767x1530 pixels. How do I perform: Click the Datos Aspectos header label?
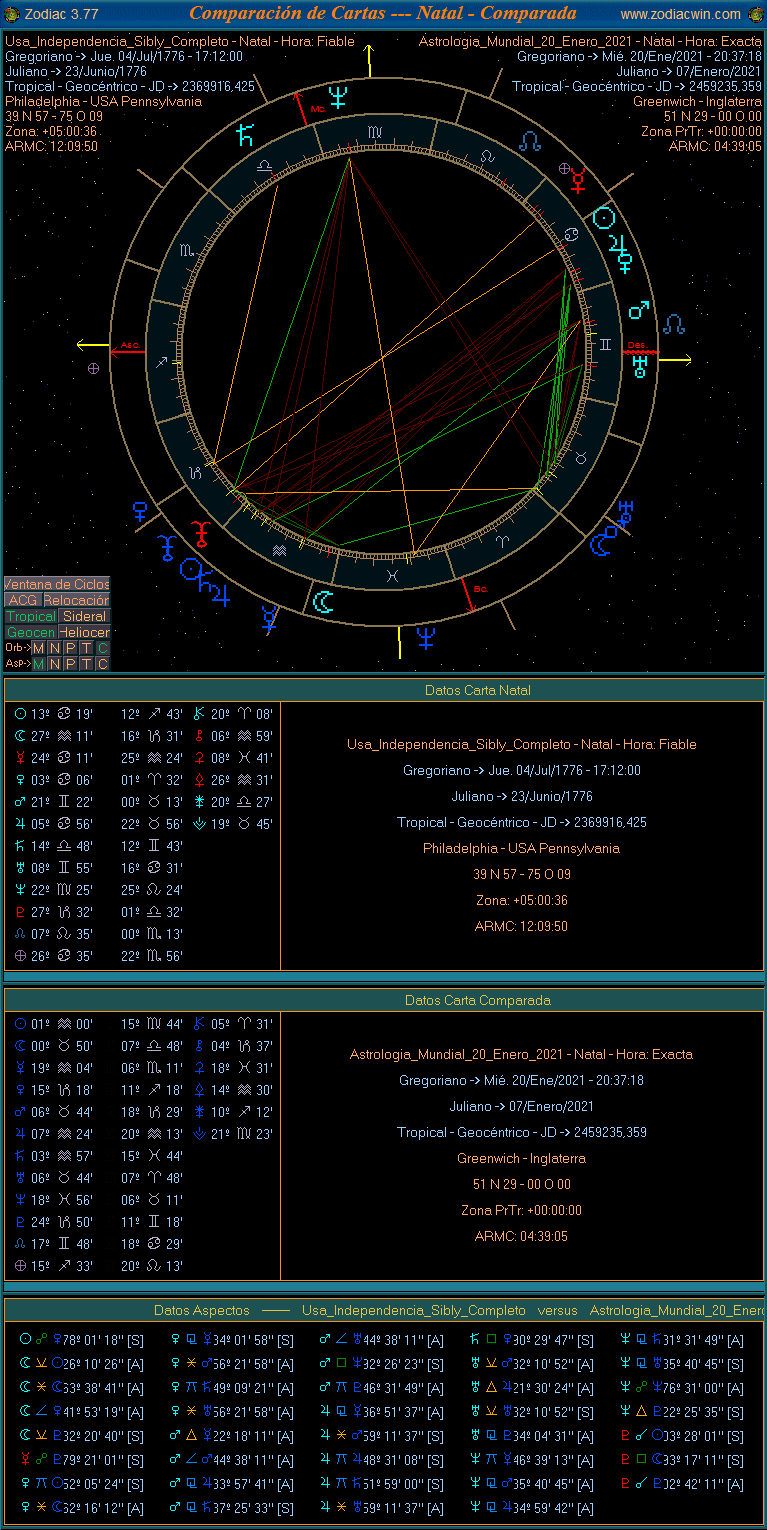(x=203, y=1310)
